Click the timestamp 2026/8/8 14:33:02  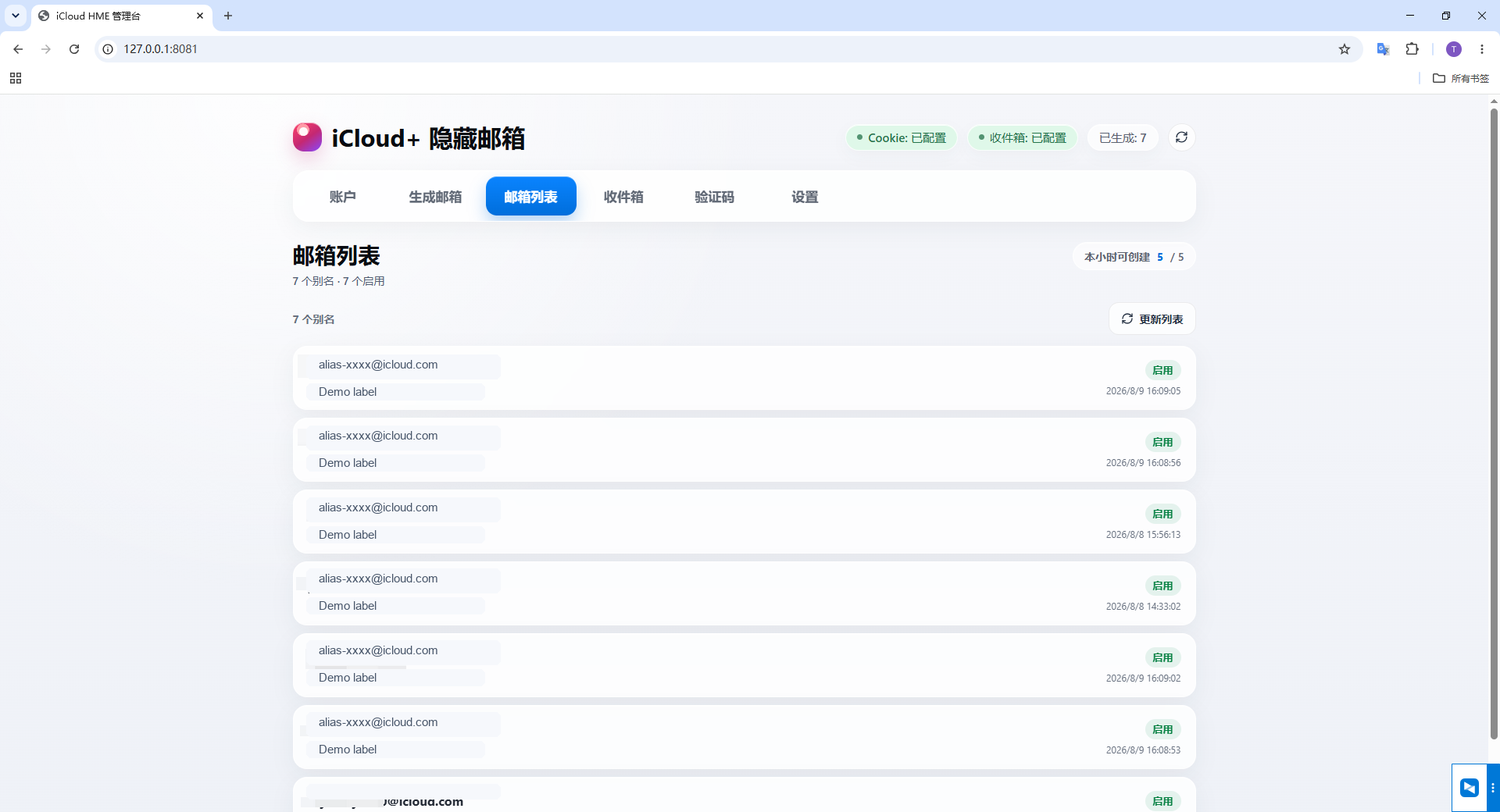point(1143,607)
